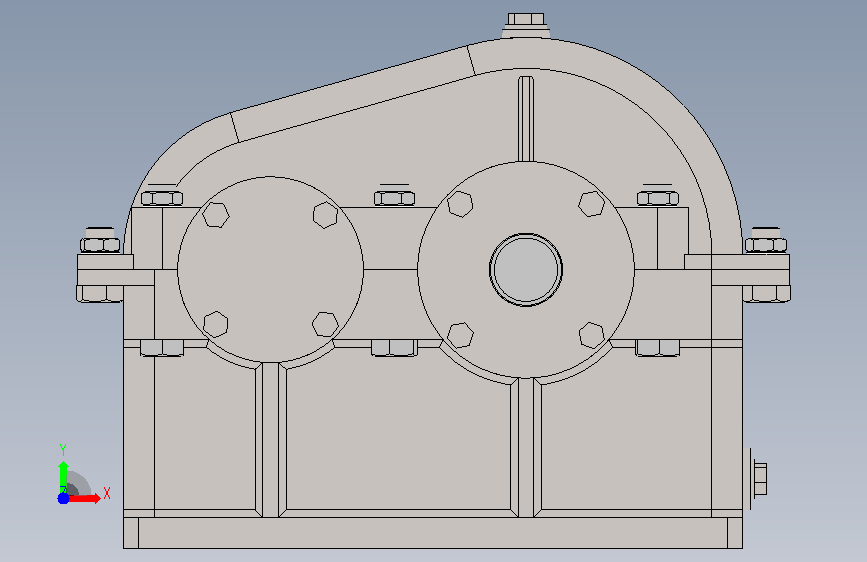The width and height of the screenshot is (867, 562).
Task: Select the far-left flange bolt nut
Action: [x=100, y=244]
